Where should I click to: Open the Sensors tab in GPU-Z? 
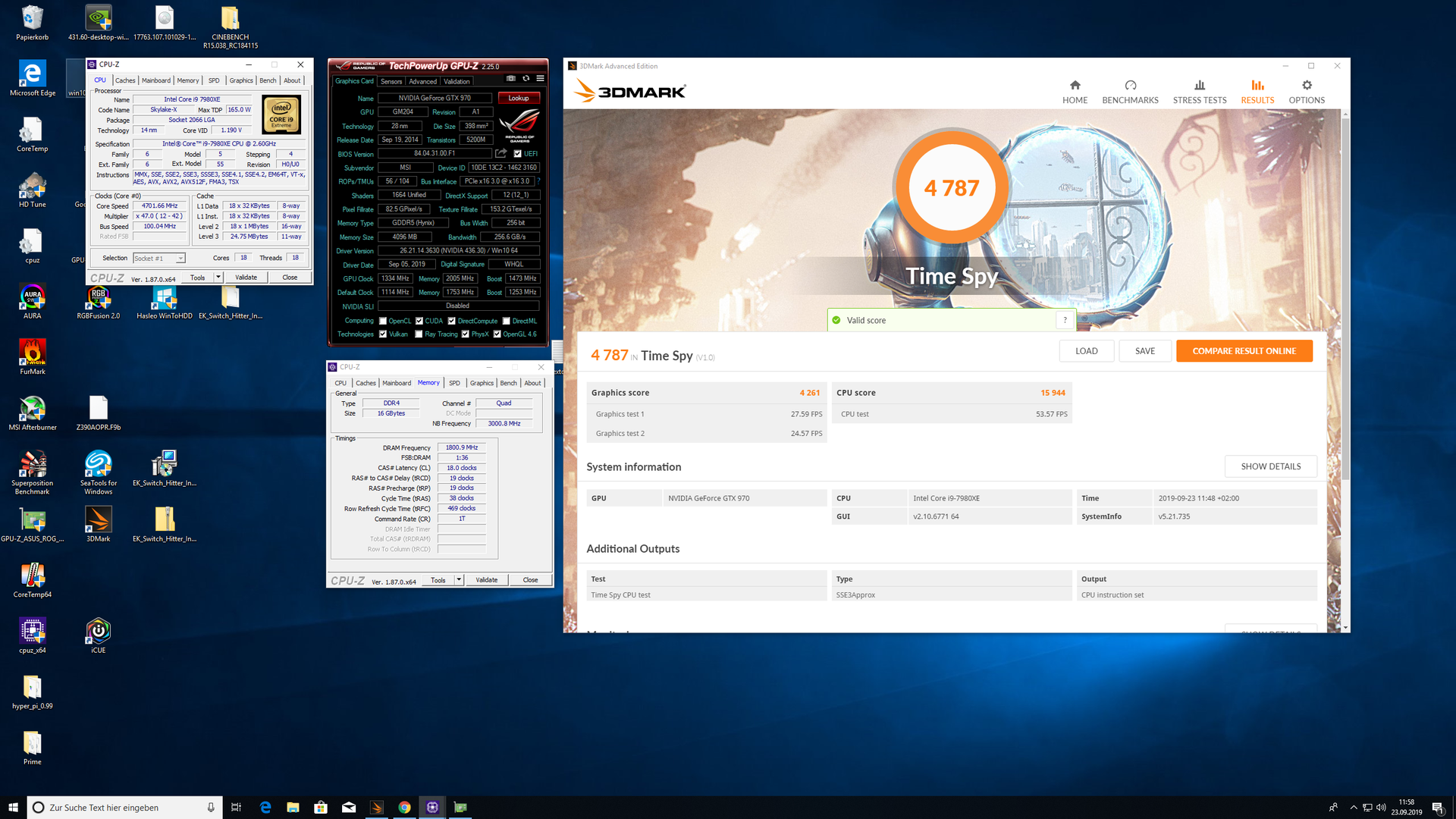click(x=391, y=81)
